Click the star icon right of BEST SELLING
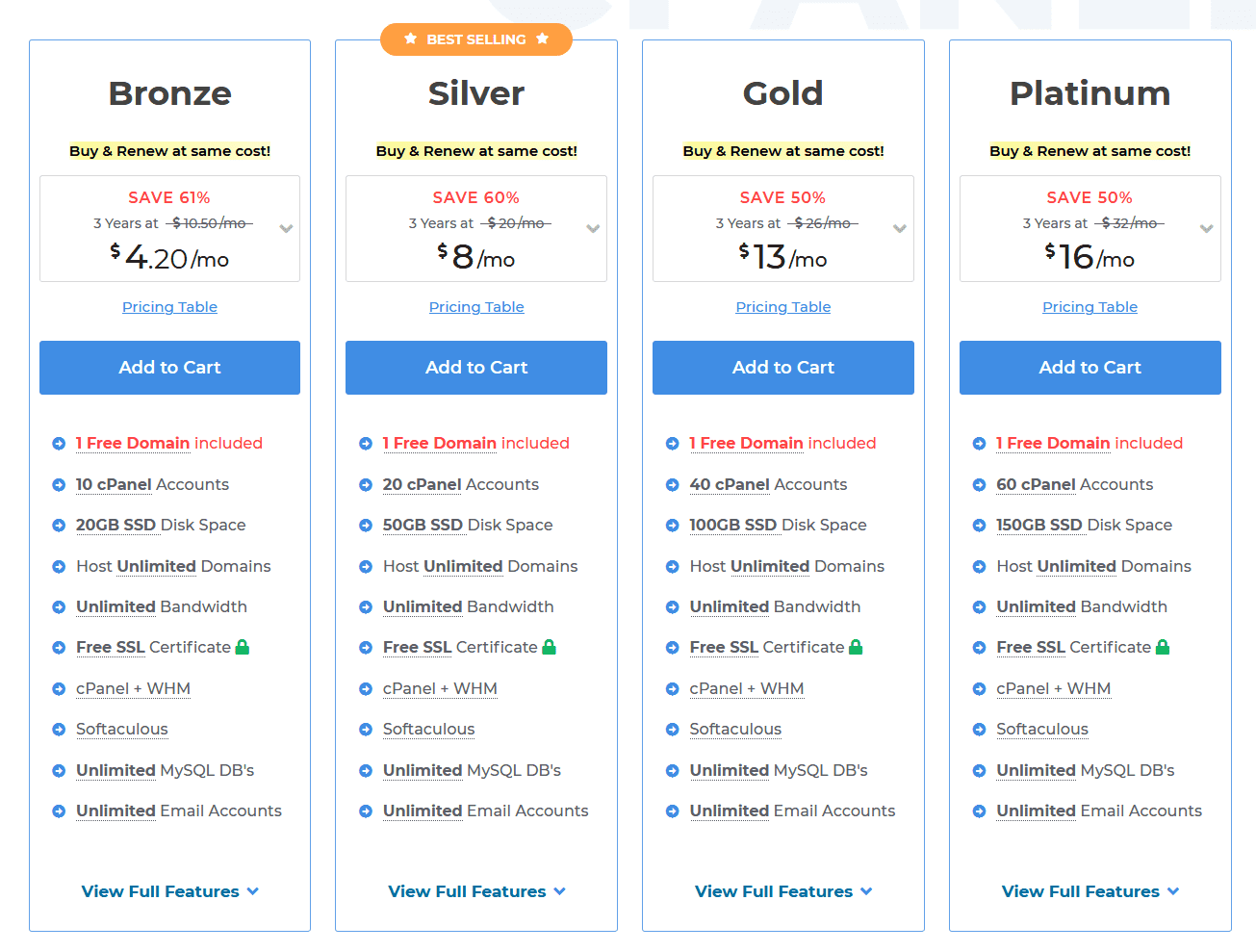This screenshot has height=952, width=1256. (542, 39)
